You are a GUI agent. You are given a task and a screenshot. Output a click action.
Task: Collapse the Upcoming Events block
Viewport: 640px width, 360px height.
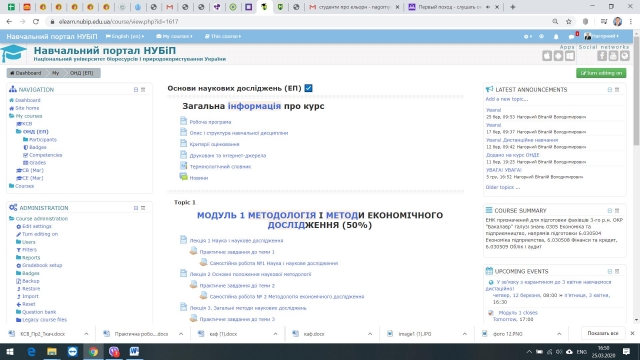click(609, 271)
